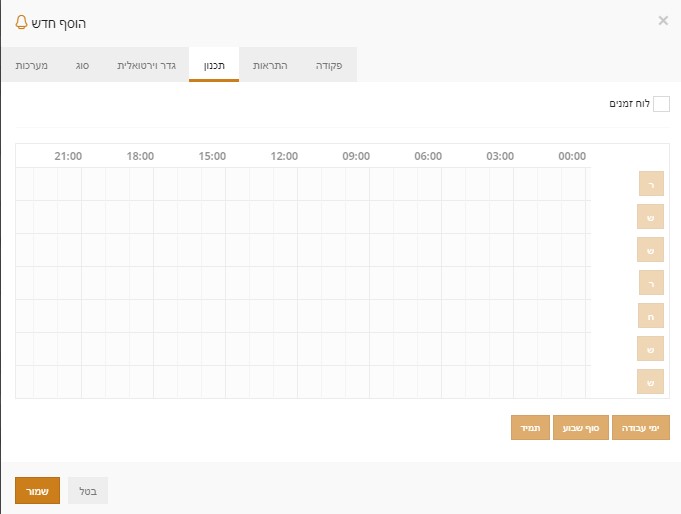The width and height of the screenshot is (681, 514).
Task: Click the בטל cancel button
Action: coord(88,490)
